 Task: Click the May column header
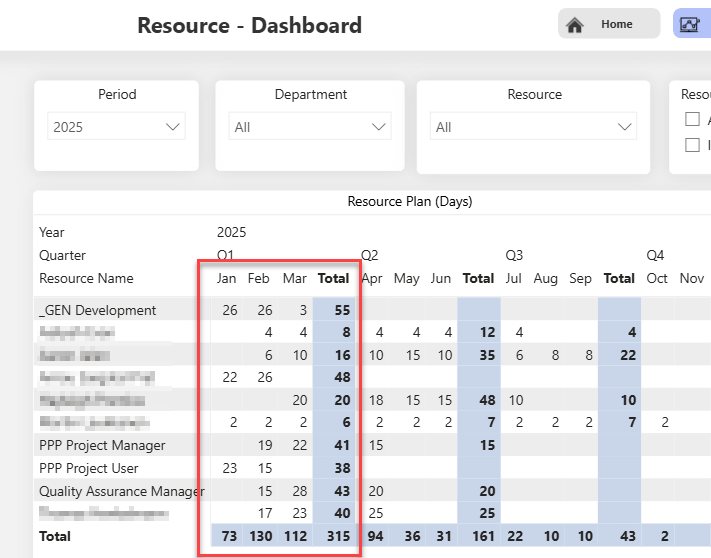[x=406, y=278]
